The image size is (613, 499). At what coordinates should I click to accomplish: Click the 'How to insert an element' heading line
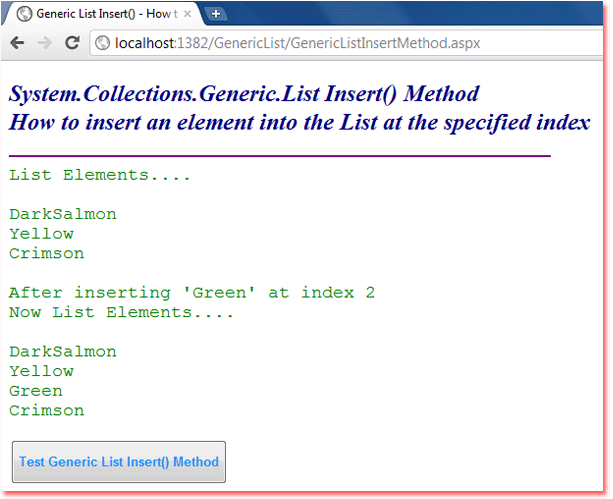point(298,122)
